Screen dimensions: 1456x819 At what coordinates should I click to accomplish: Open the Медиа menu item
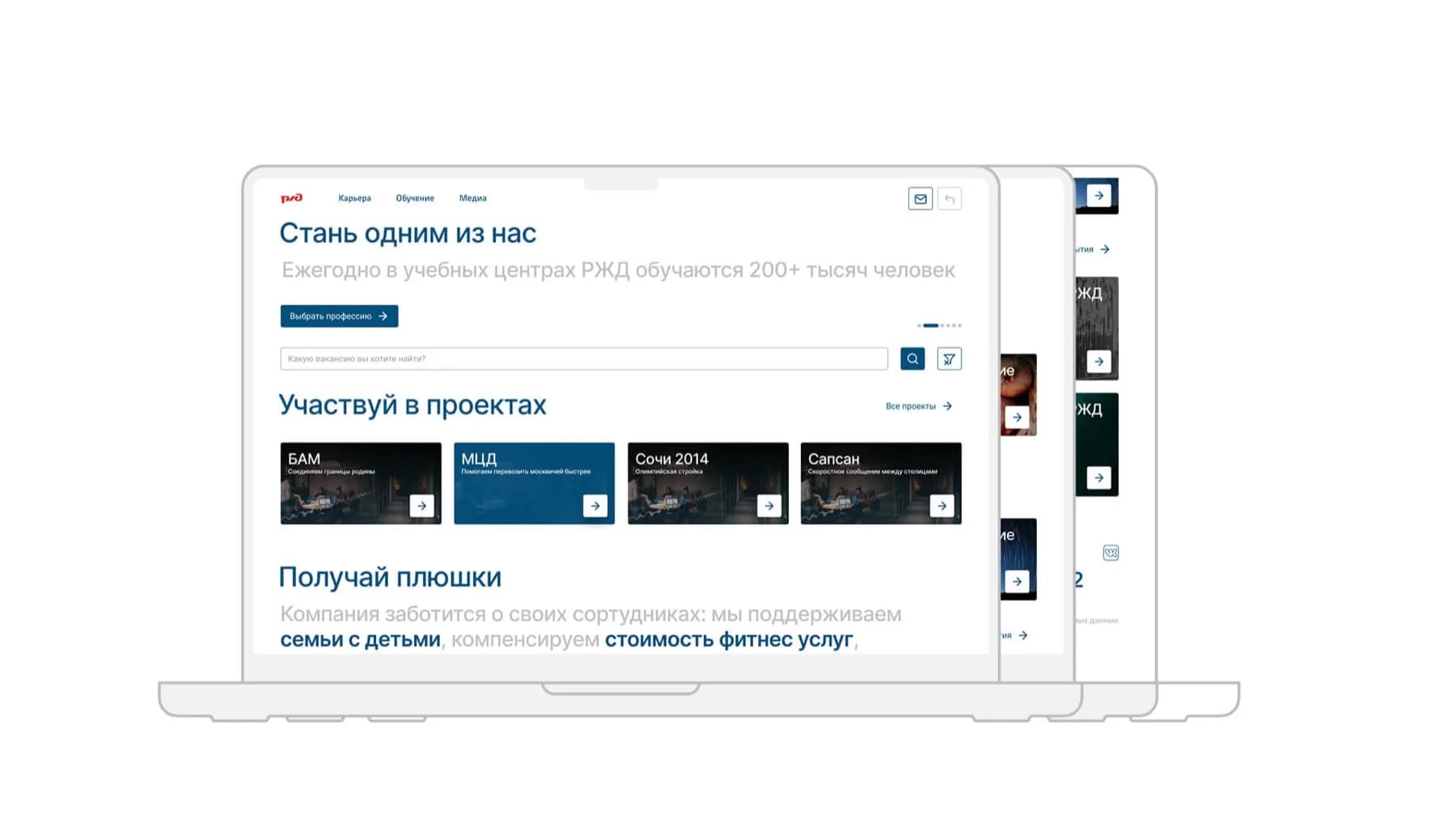point(472,198)
